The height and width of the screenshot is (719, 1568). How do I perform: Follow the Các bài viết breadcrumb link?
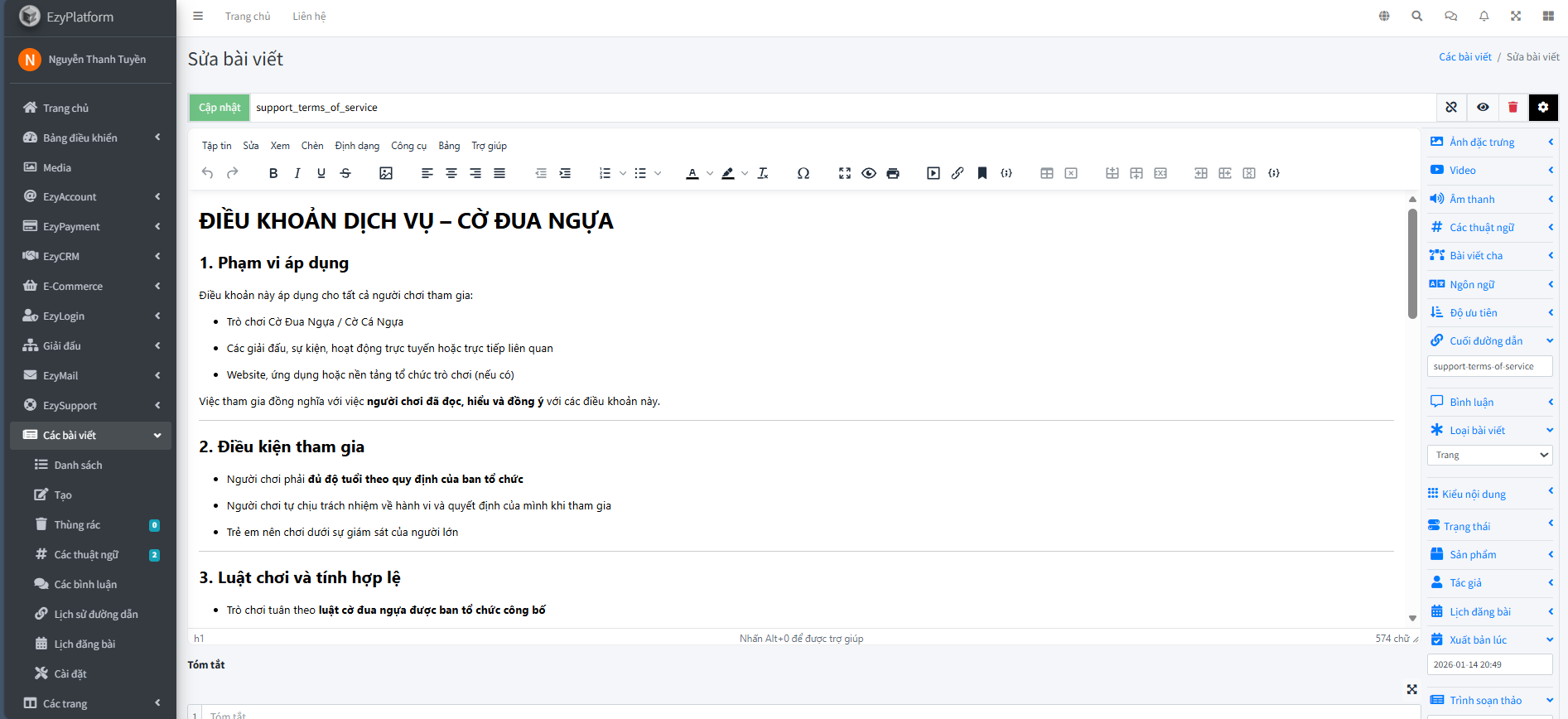[x=1464, y=57]
